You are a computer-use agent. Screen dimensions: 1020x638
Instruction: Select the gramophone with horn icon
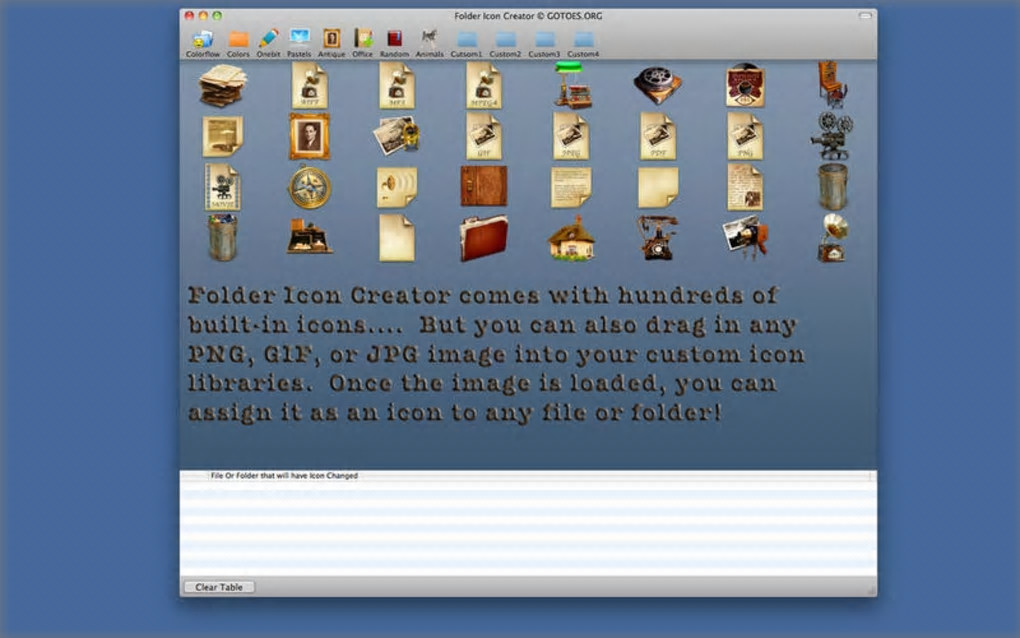coord(833,238)
